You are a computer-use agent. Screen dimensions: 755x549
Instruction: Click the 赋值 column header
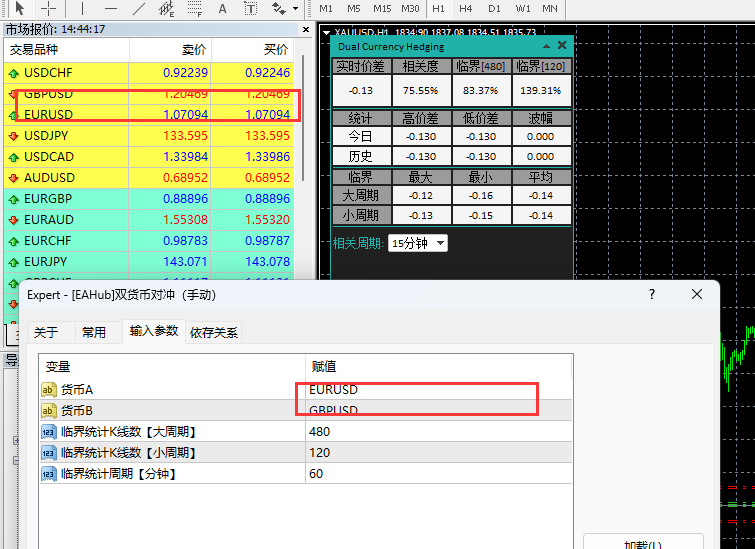click(439, 366)
